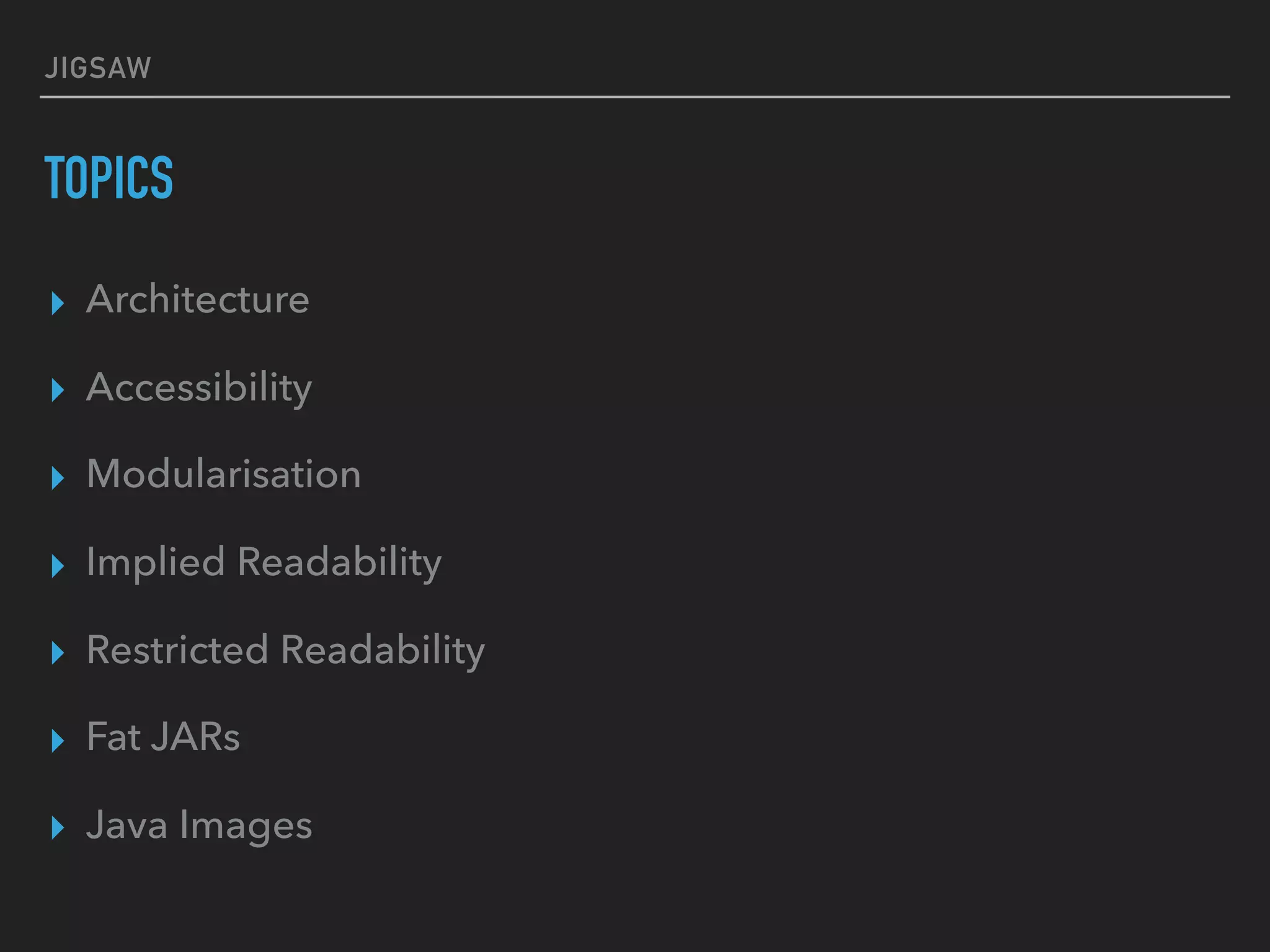Select the arrow bullet beside Fat JARs
This screenshot has width=1270, height=952.
[x=58, y=741]
